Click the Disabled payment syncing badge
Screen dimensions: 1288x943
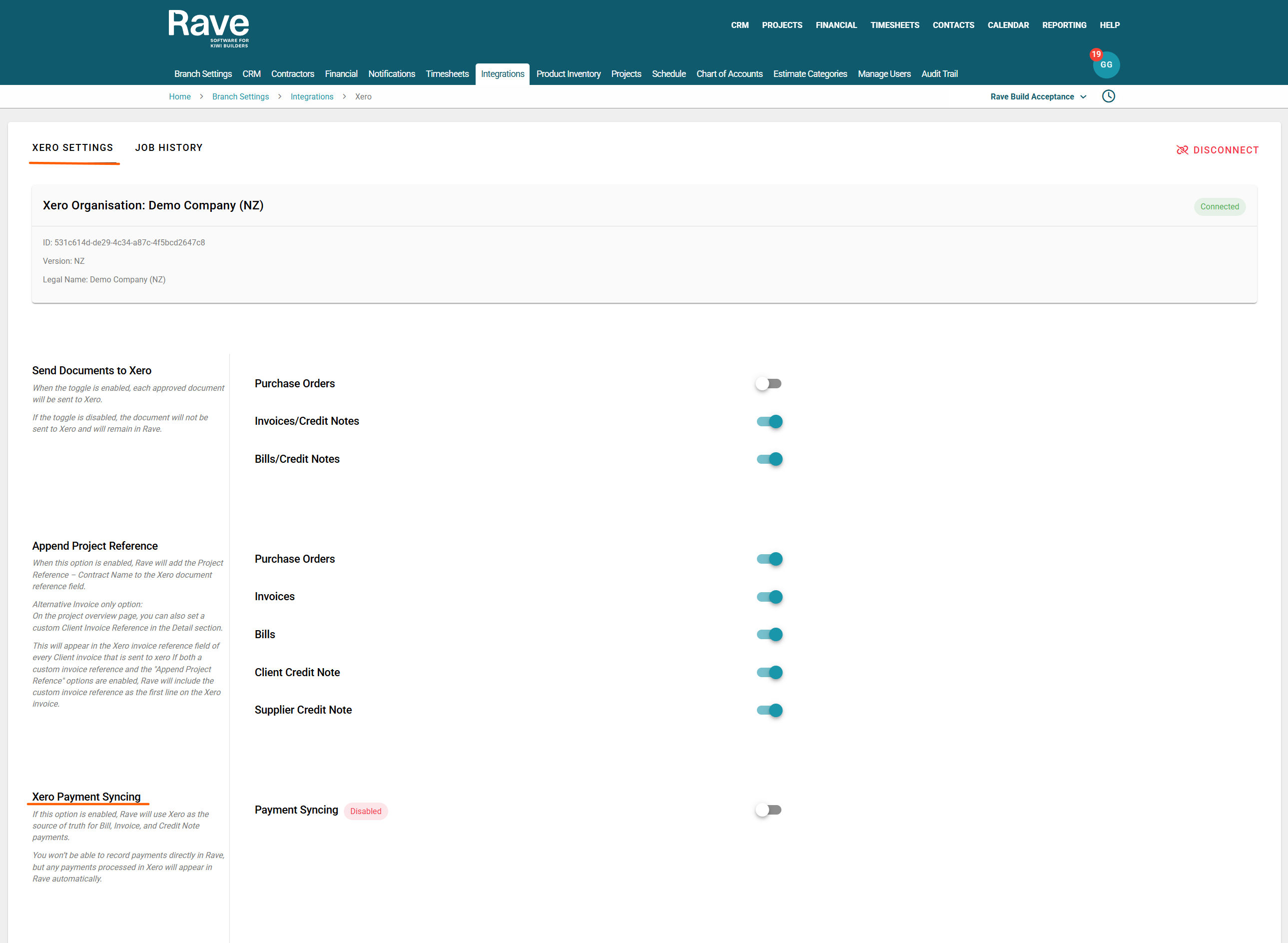click(365, 811)
